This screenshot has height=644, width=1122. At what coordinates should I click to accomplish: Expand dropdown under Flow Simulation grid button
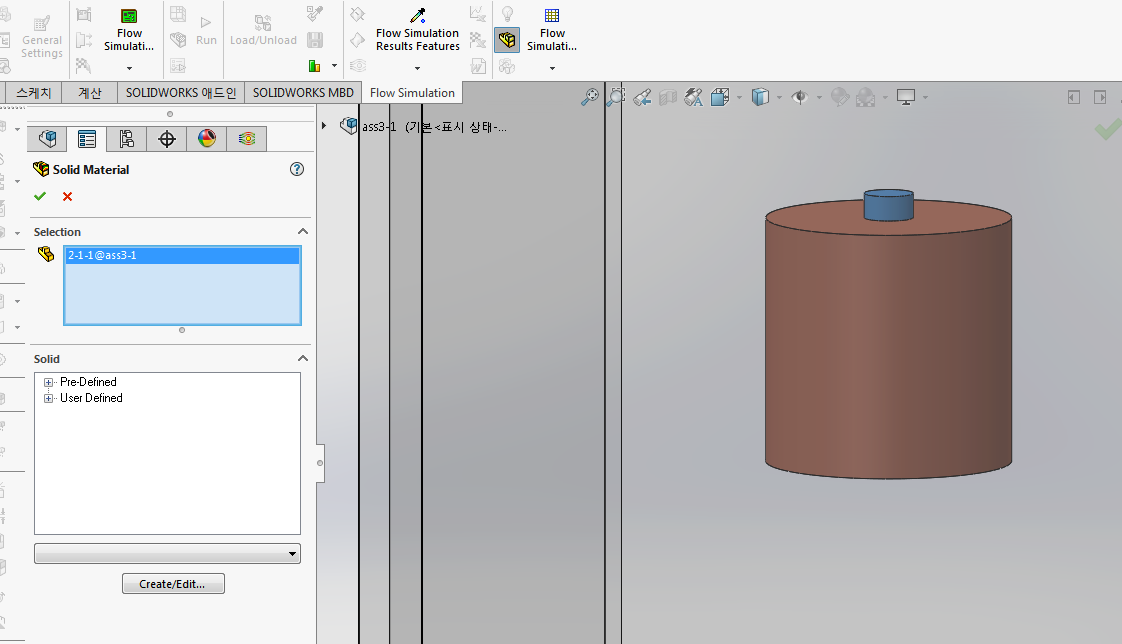[552, 69]
